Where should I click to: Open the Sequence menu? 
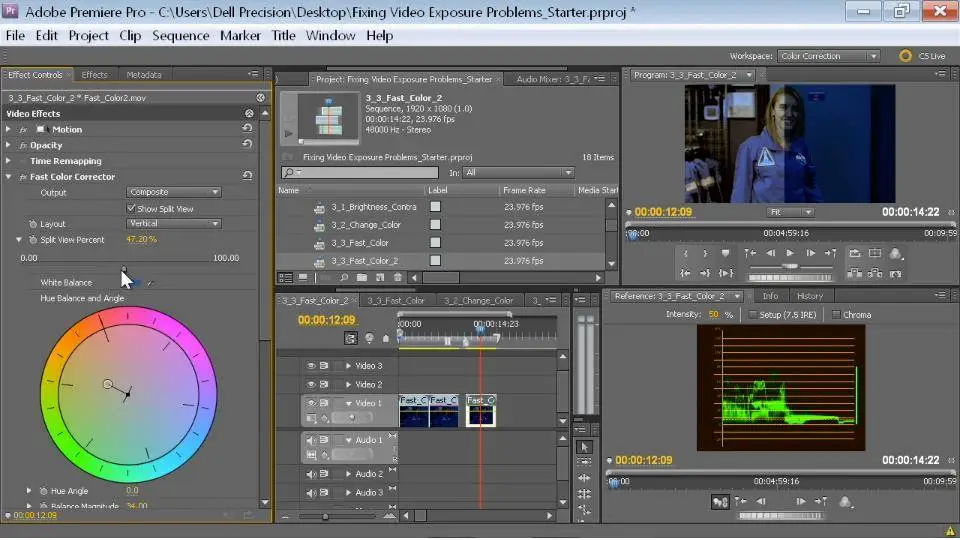point(181,36)
